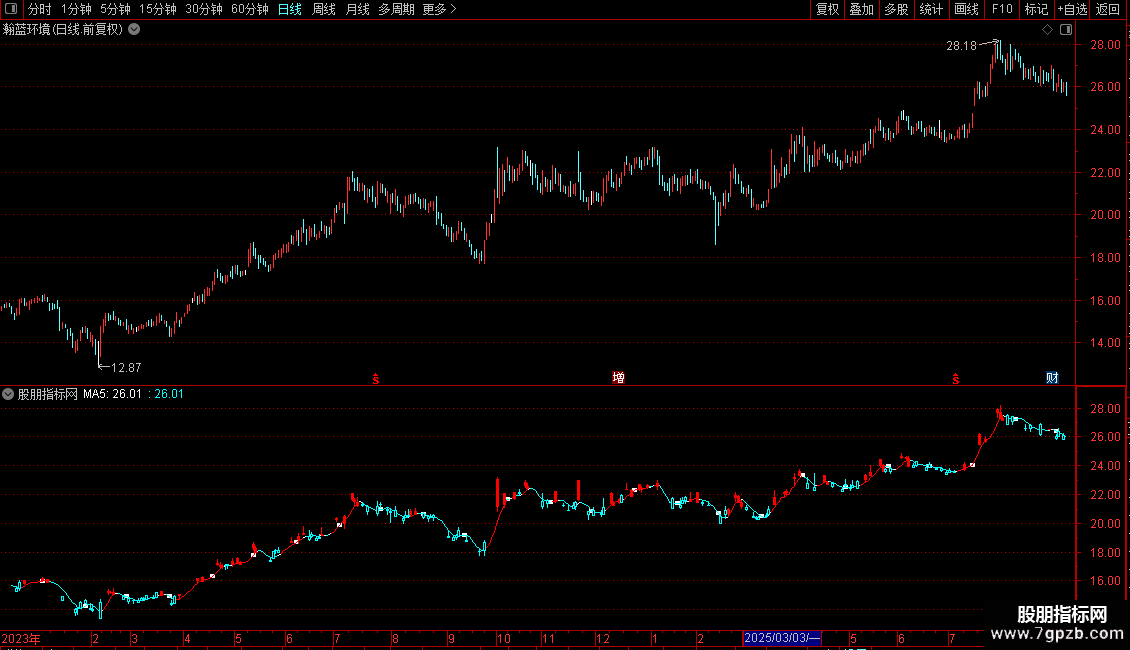Open the 股朋指标网 indicator dropdown arrow
This screenshot has height=650, width=1130.
[x=8, y=394]
